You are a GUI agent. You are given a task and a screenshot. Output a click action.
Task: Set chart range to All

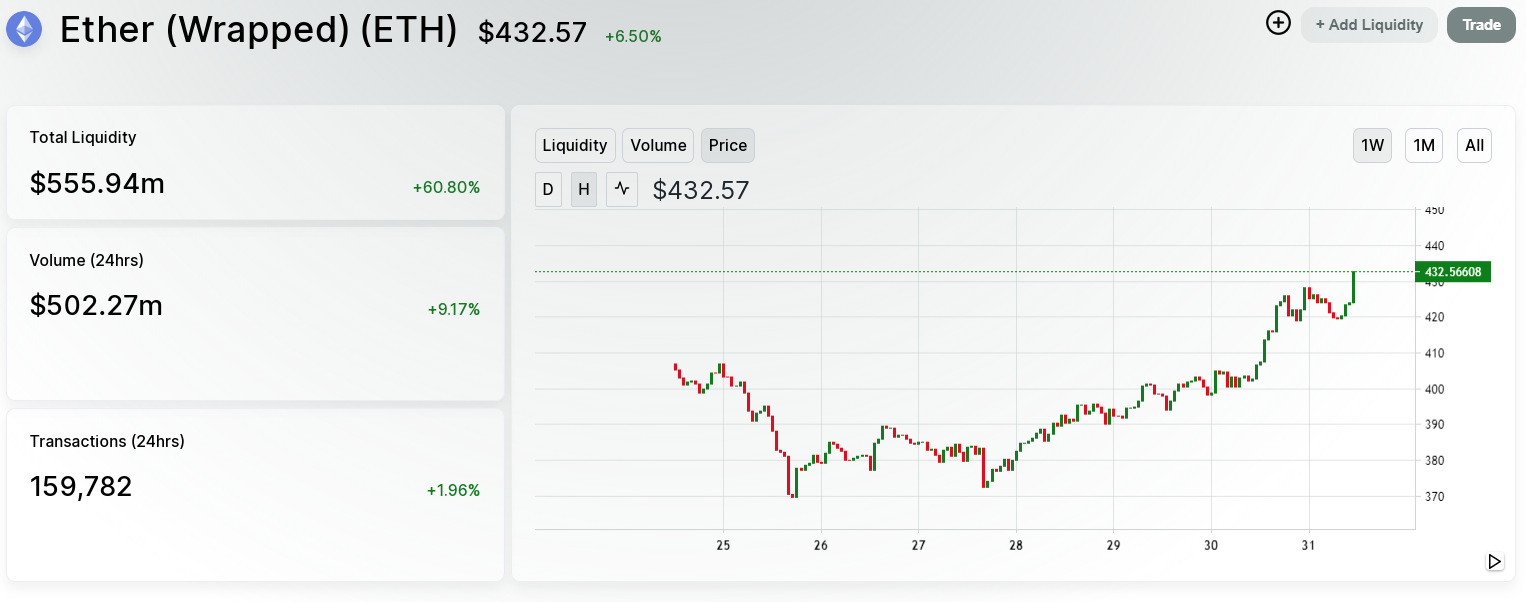point(1474,145)
